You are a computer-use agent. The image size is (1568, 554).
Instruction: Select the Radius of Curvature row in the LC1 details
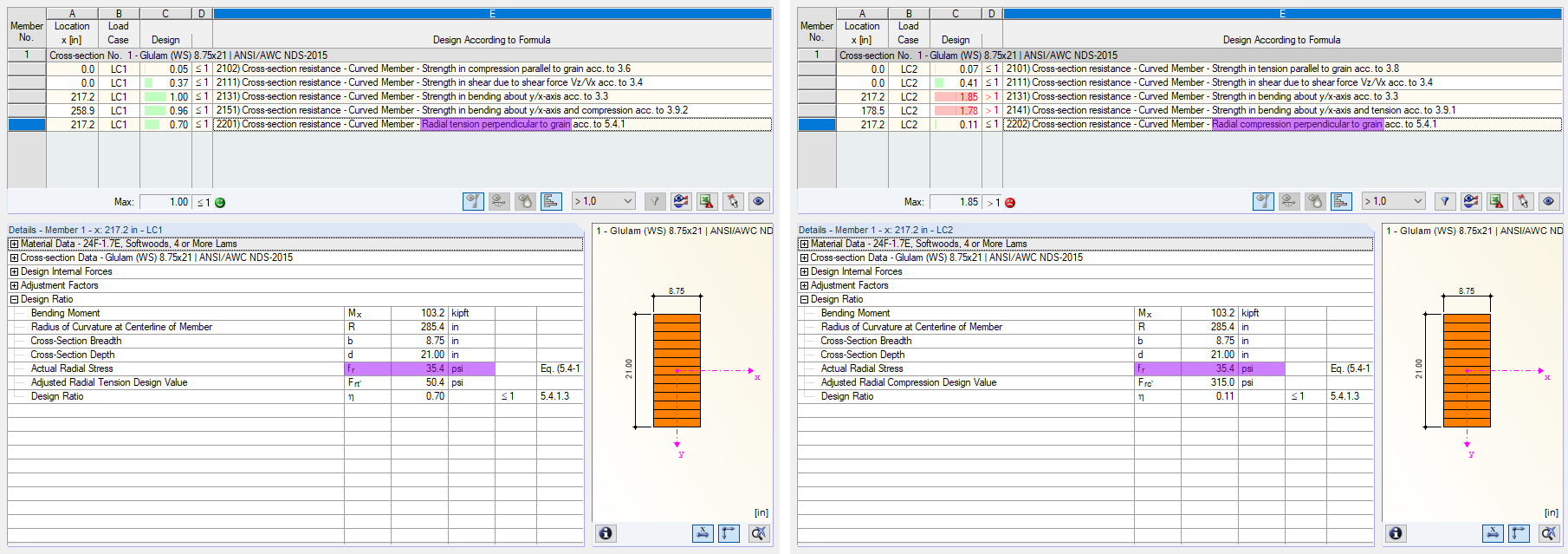[295, 327]
